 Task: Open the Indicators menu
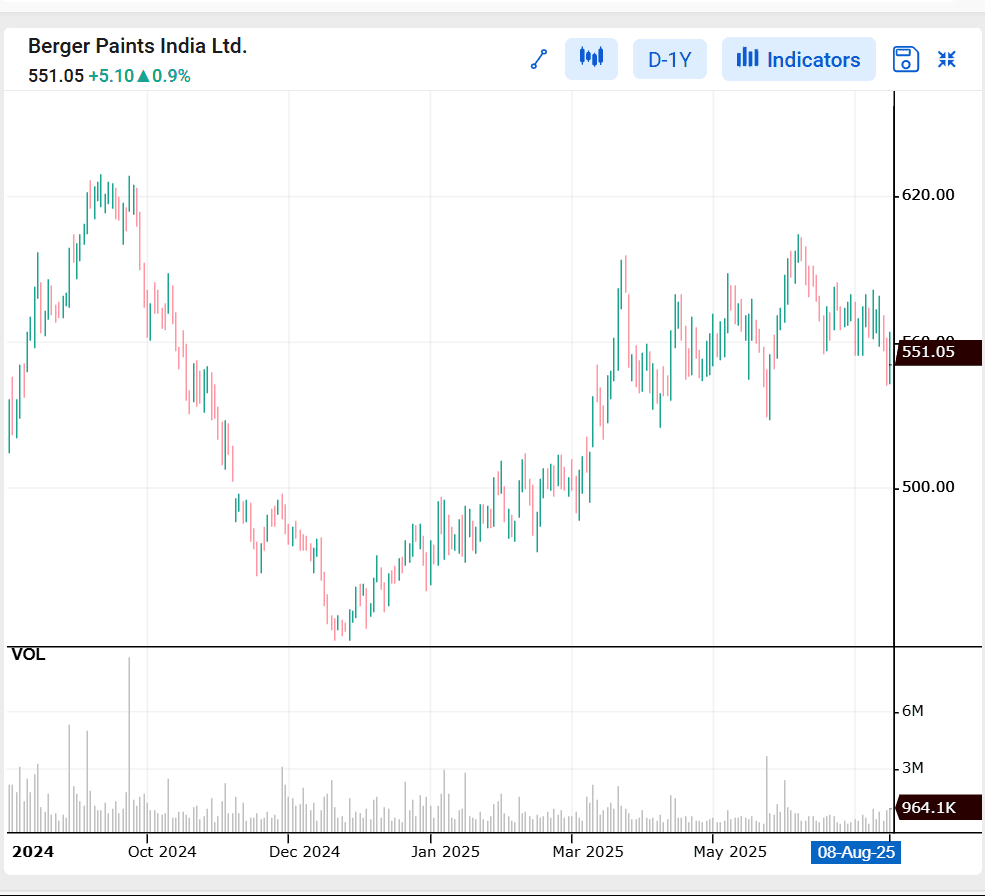[x=798, y=59]
